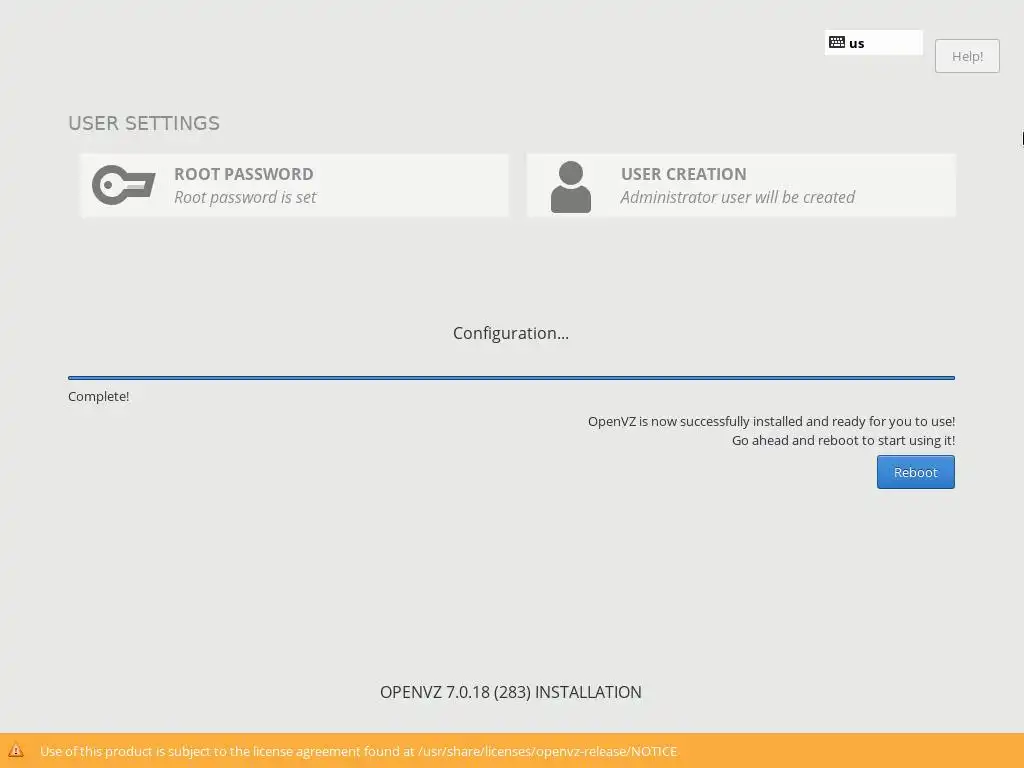Click the root password key icon
The width and height of the screenshot is (1024, 768).
click(x=123, y=185)
